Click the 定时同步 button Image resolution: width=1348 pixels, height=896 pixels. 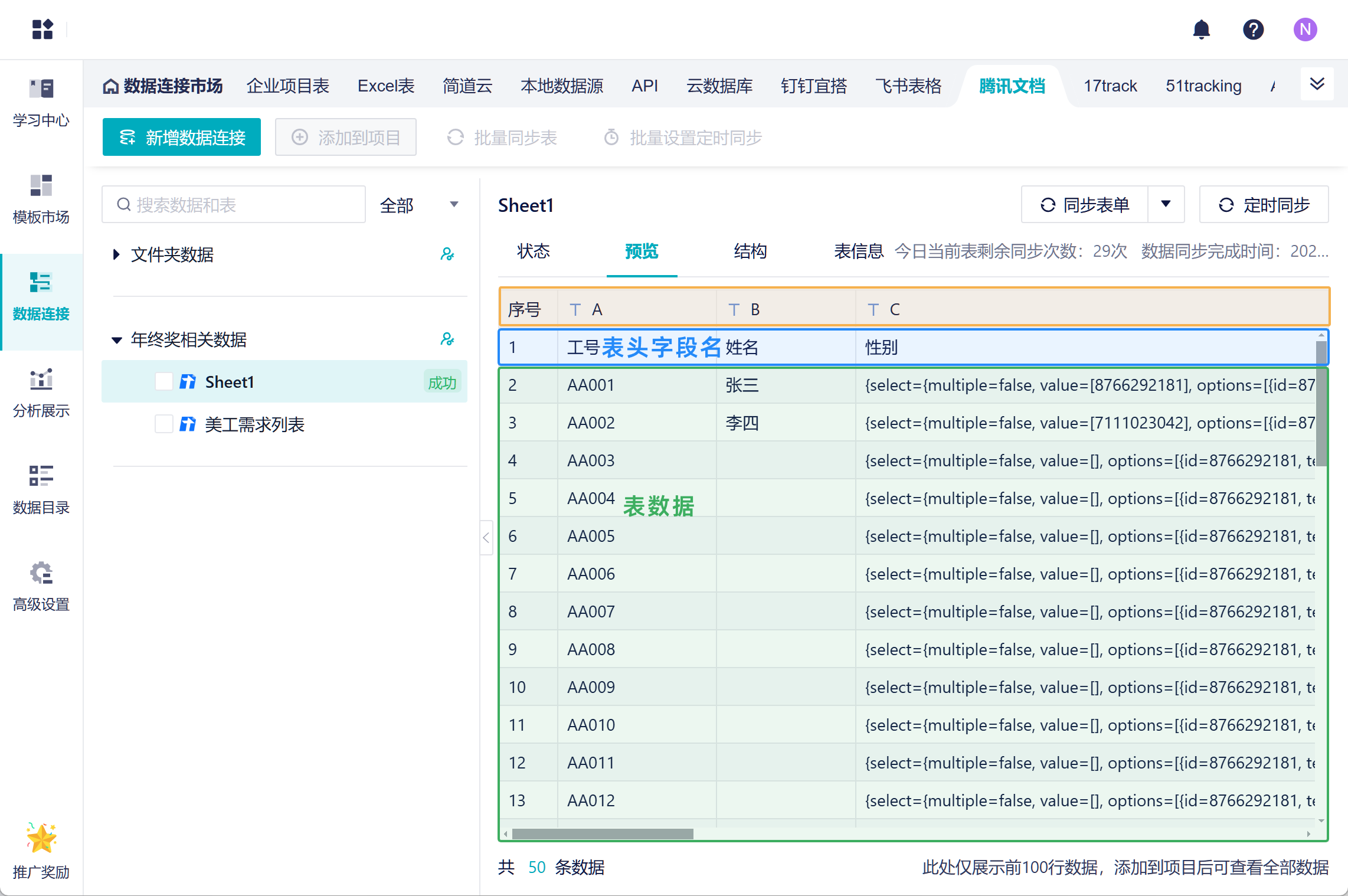point(1264,205)
